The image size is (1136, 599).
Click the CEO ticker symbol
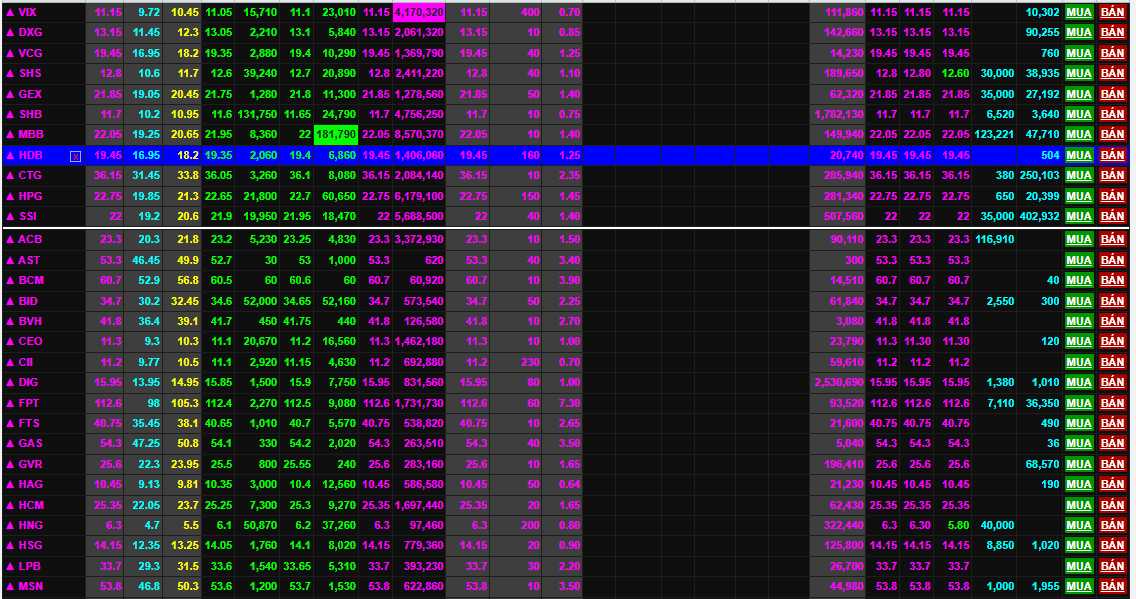pyautogui.click(x=30, y=342)
